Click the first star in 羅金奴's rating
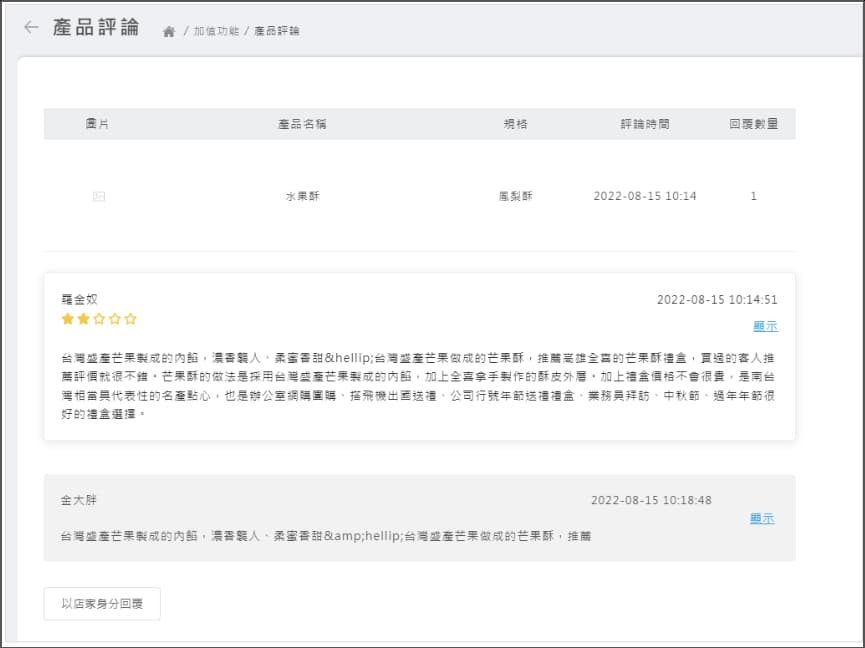The height and width of the screenshot is (648, 865). coord(68,319)
